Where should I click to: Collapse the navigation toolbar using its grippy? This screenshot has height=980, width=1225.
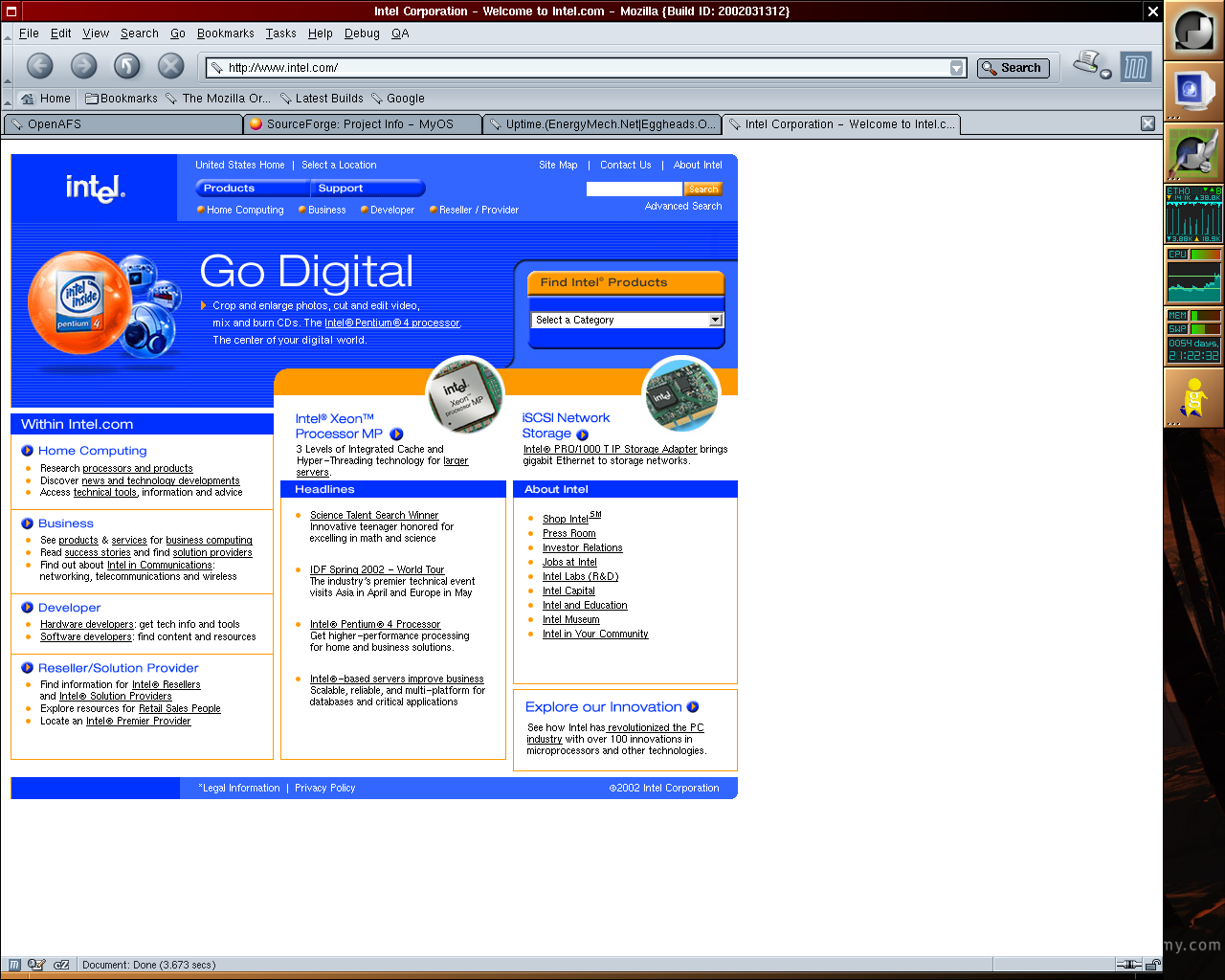[8, 67]
